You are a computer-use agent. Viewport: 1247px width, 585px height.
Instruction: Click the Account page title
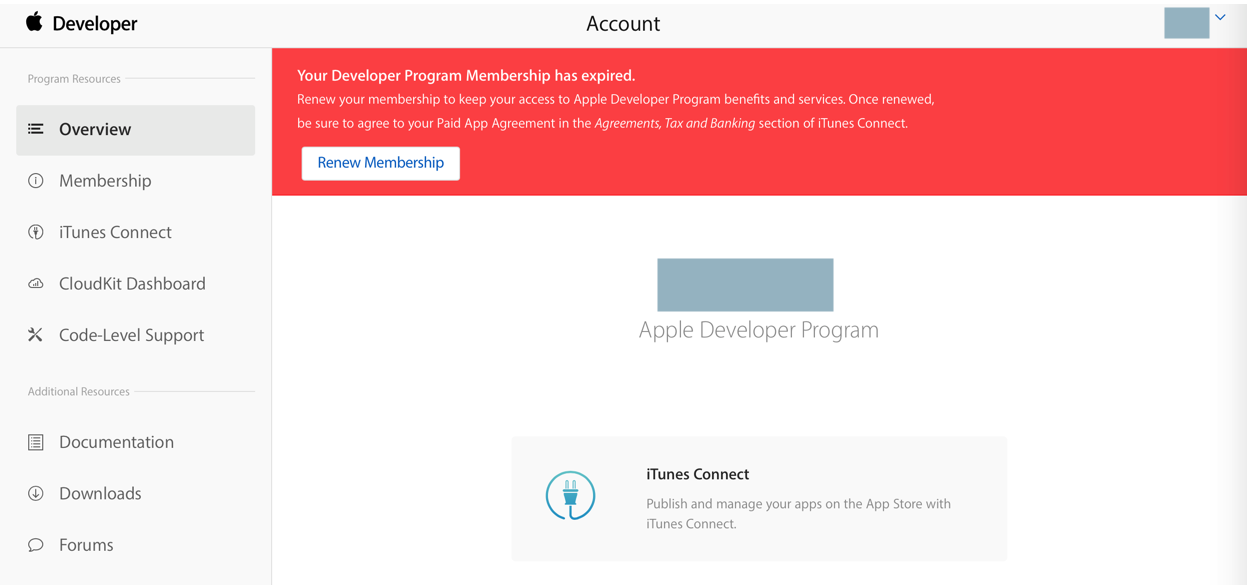pyautogui.click(x=623, y=24)
